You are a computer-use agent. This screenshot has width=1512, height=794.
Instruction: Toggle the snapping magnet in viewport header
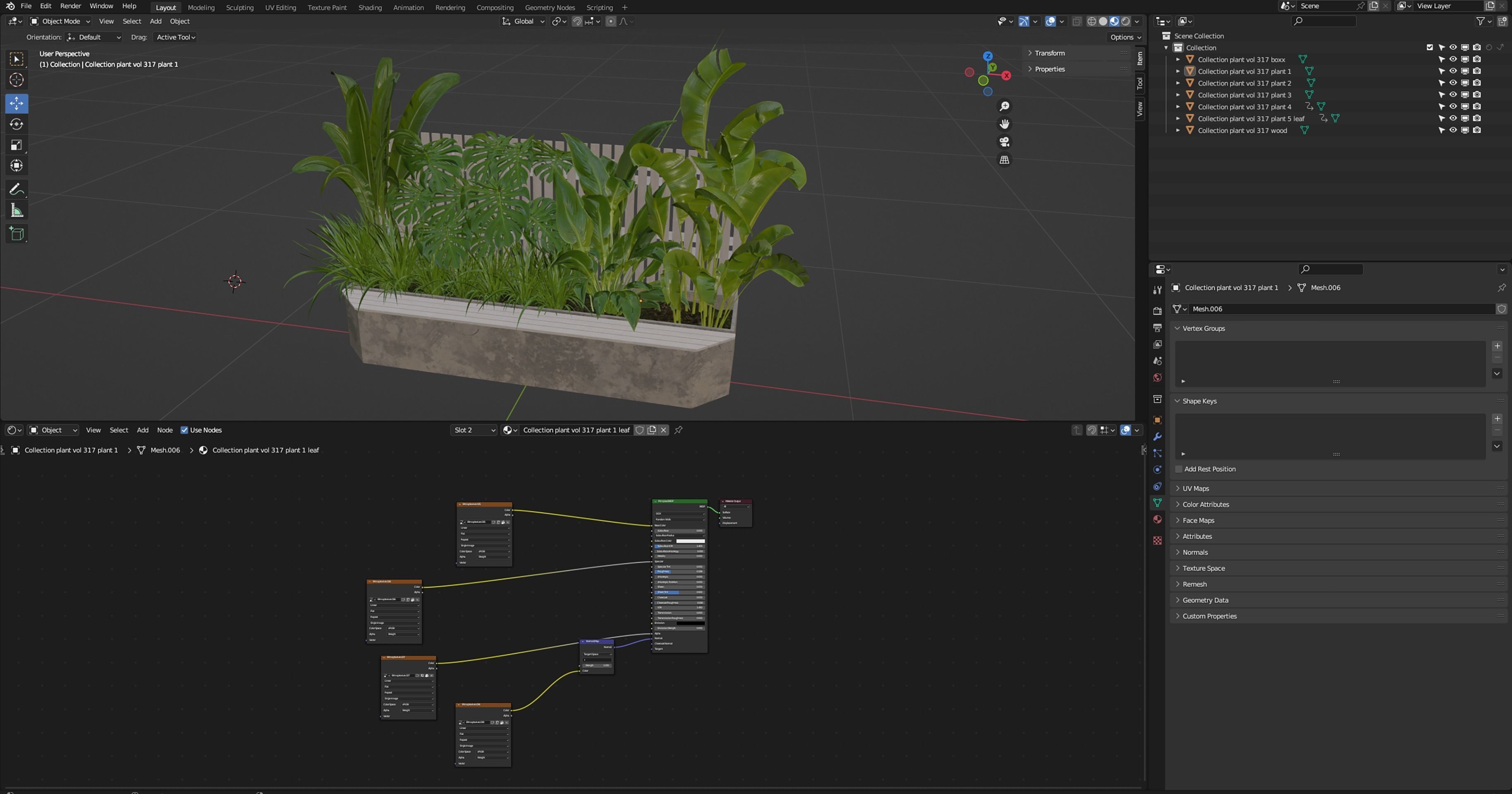577,21
